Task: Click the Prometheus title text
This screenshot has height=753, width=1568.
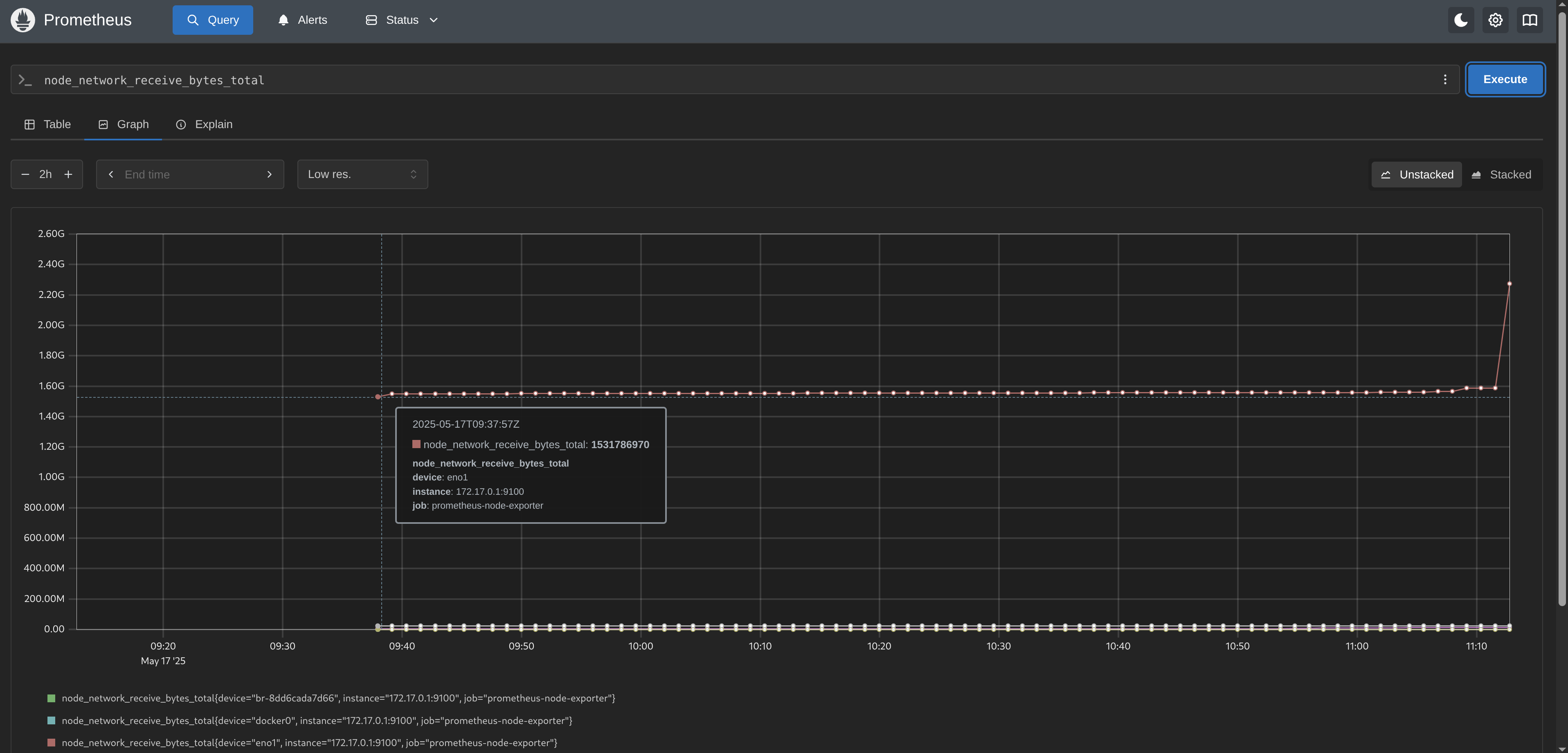Action: click(88, 20)
